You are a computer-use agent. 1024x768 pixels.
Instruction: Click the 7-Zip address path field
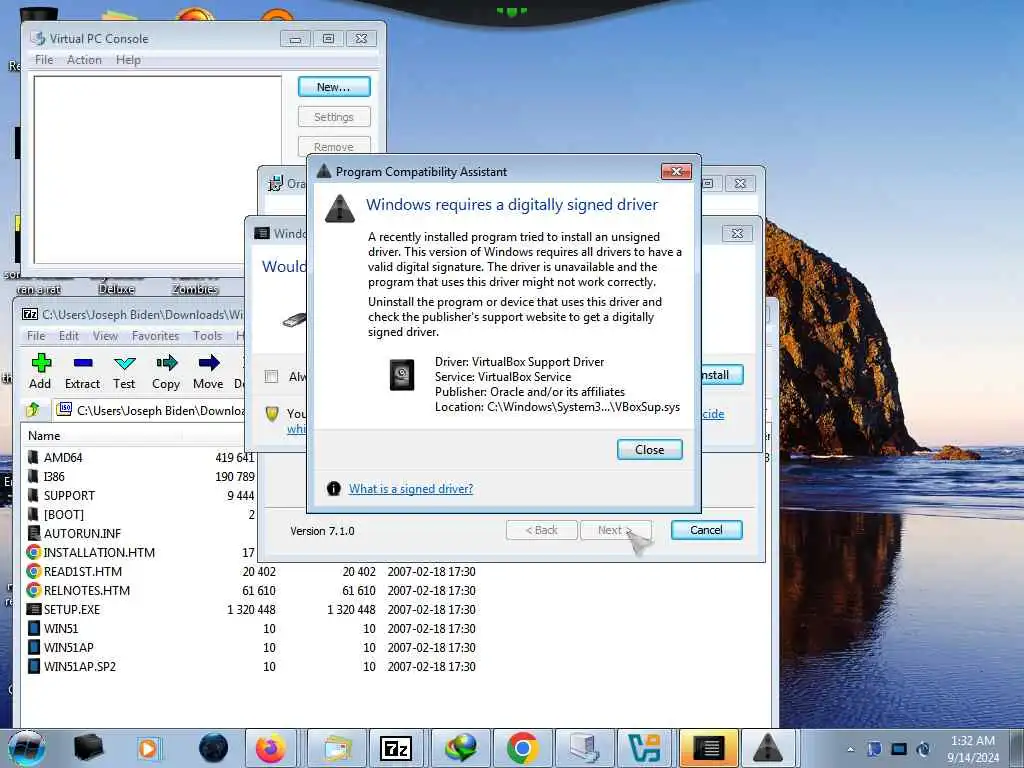click(x=150, y=410)
